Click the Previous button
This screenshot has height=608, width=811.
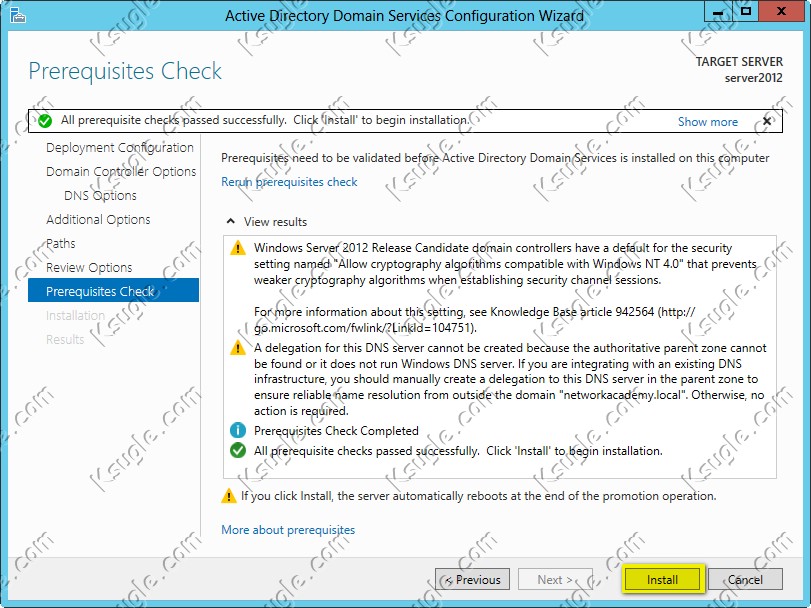coord(472,580)
